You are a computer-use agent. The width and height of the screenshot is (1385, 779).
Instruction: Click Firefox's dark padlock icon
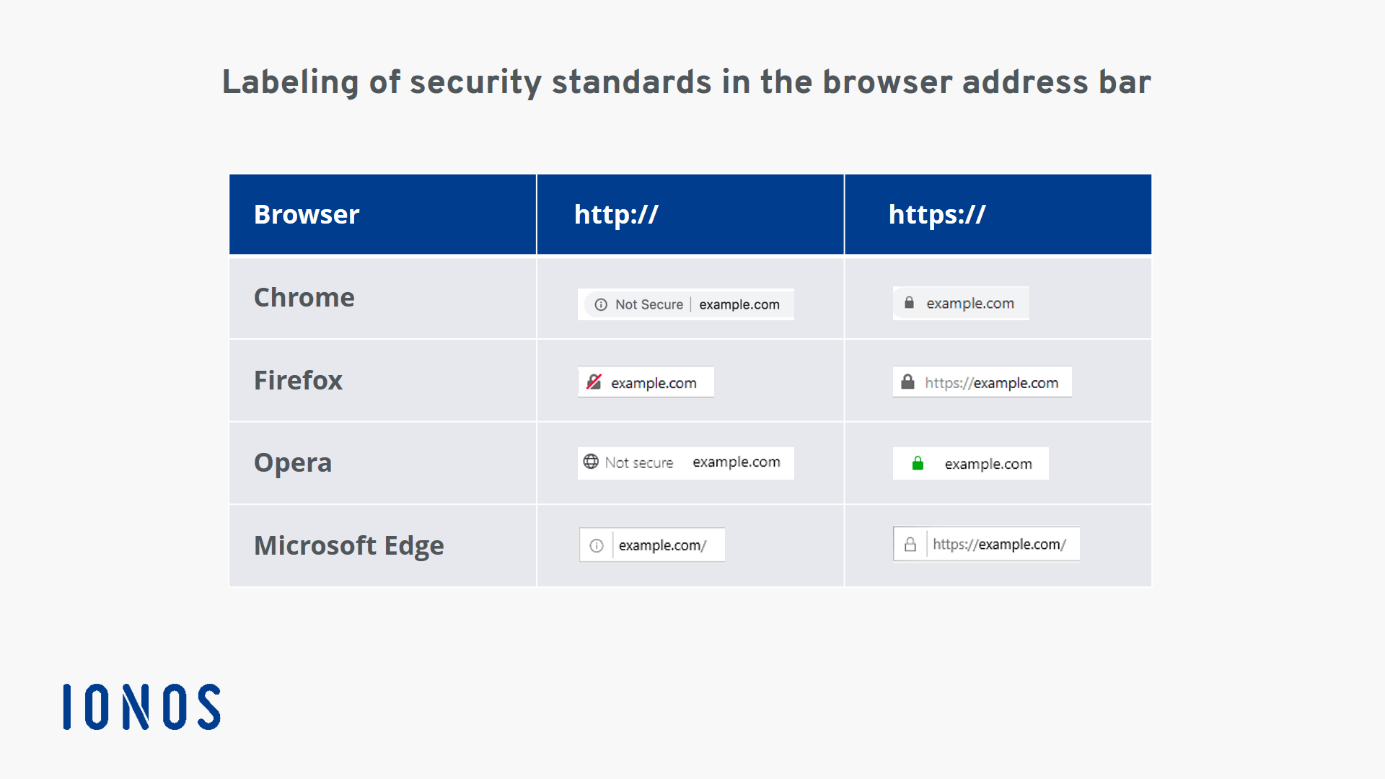(908, 382)
